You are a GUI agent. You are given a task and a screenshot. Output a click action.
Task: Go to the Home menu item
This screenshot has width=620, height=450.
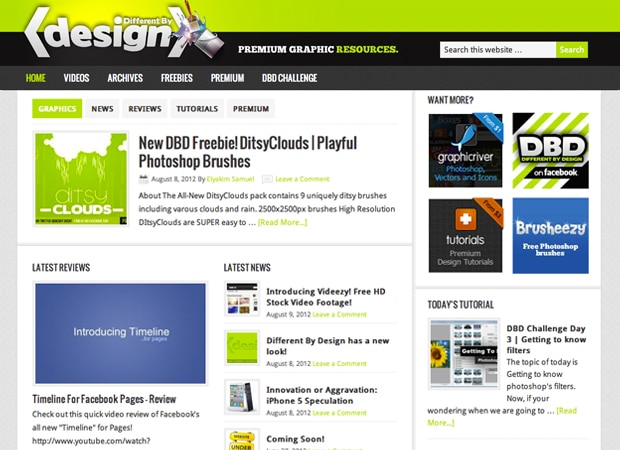tap(36, 78)
